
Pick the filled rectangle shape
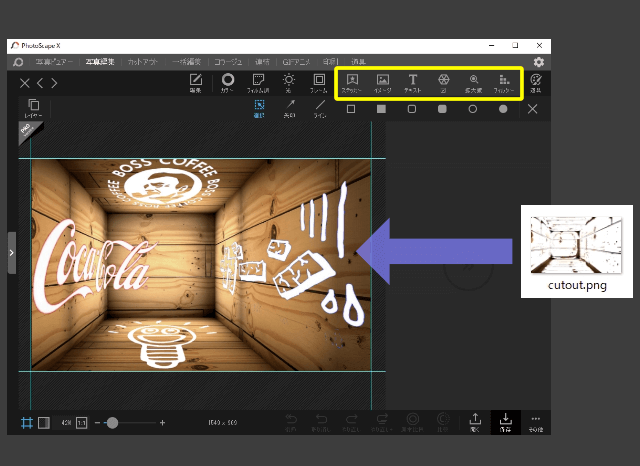point(381,109)
